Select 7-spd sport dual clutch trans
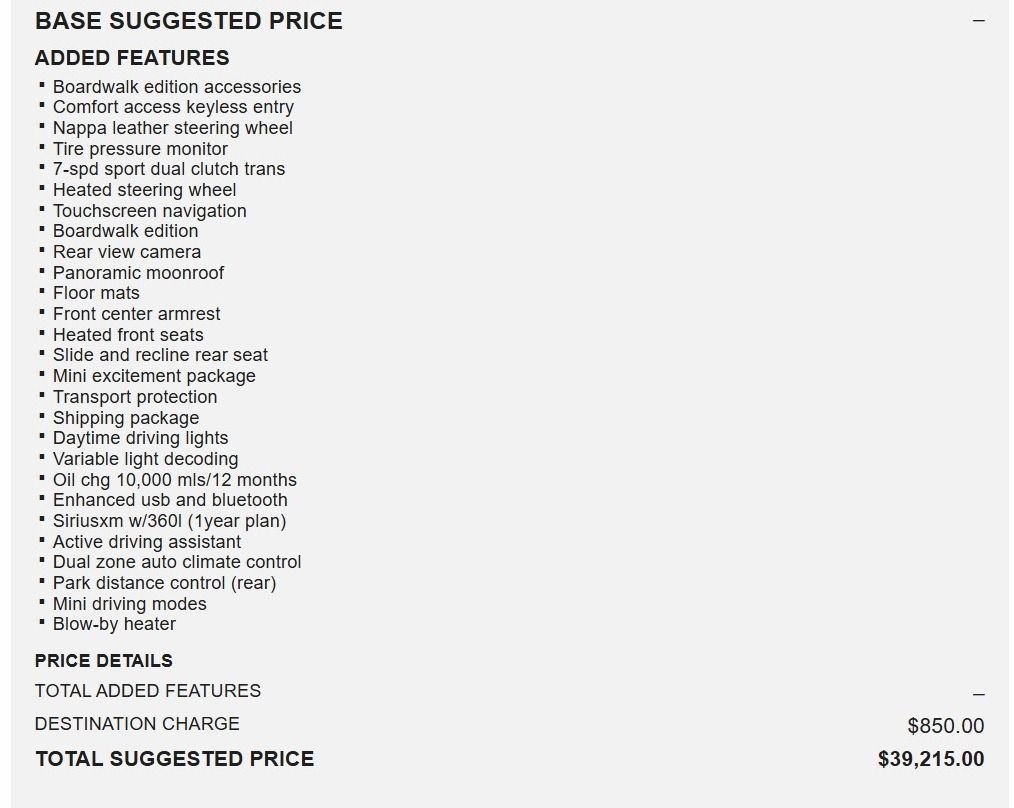Screen dimensions: 1014x808 [x=169, y=169]
